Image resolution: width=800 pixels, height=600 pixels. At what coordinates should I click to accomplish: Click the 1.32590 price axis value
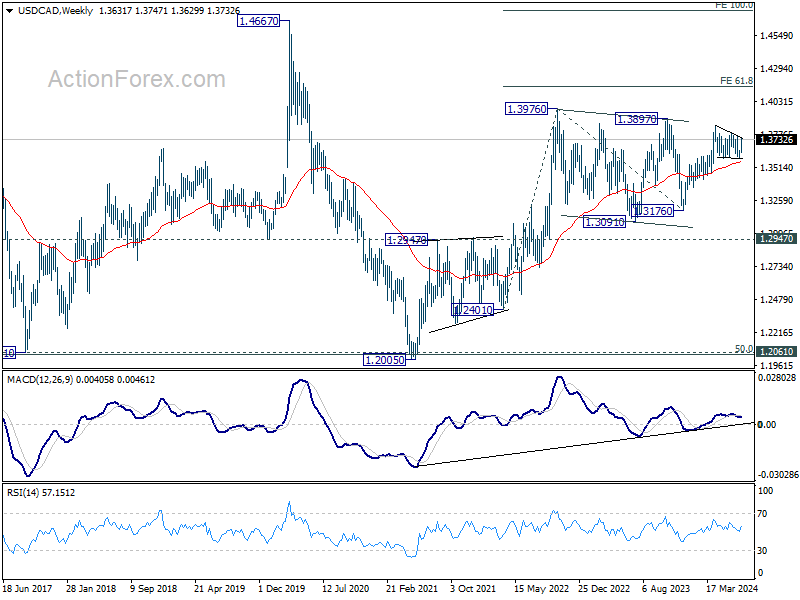(777, 201)
